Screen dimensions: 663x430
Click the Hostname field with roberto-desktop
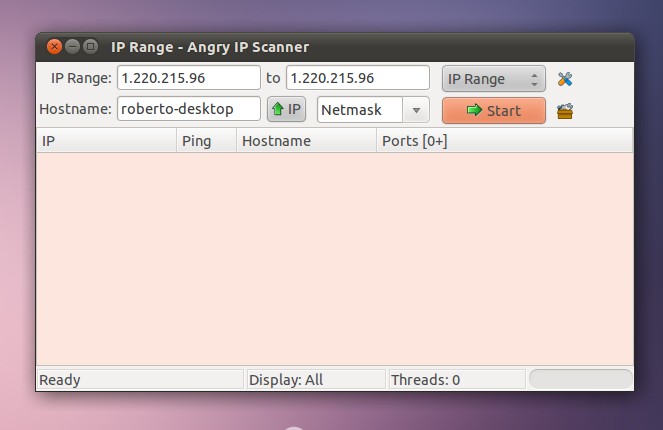click(189, 109)
